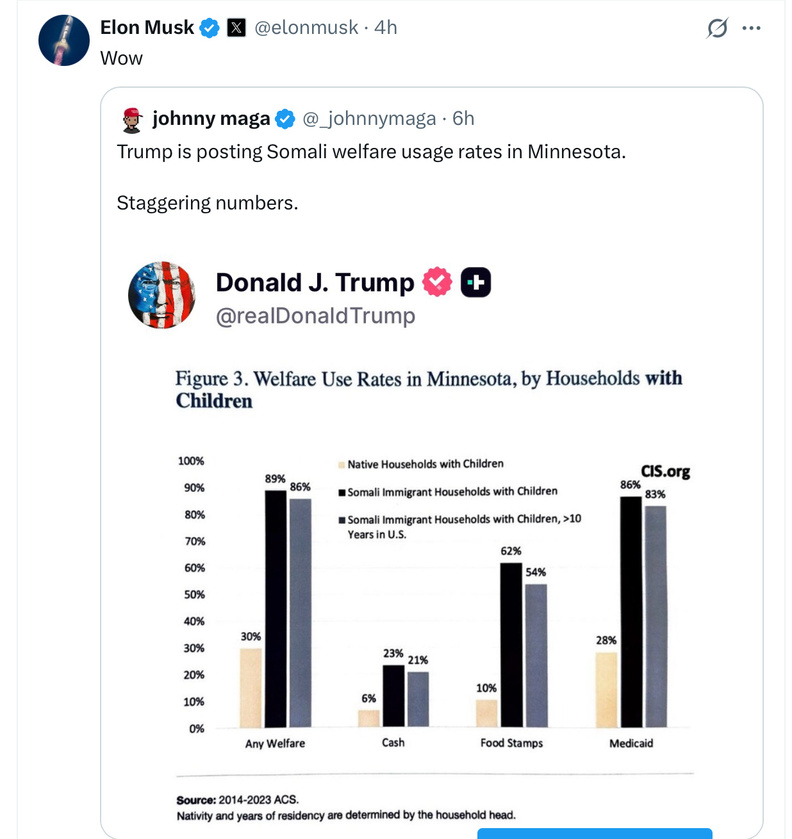The width and height of the screenshot is (792, 839).
Task: Open the three-dot more options menu
Action: click(x=751, y=28)
